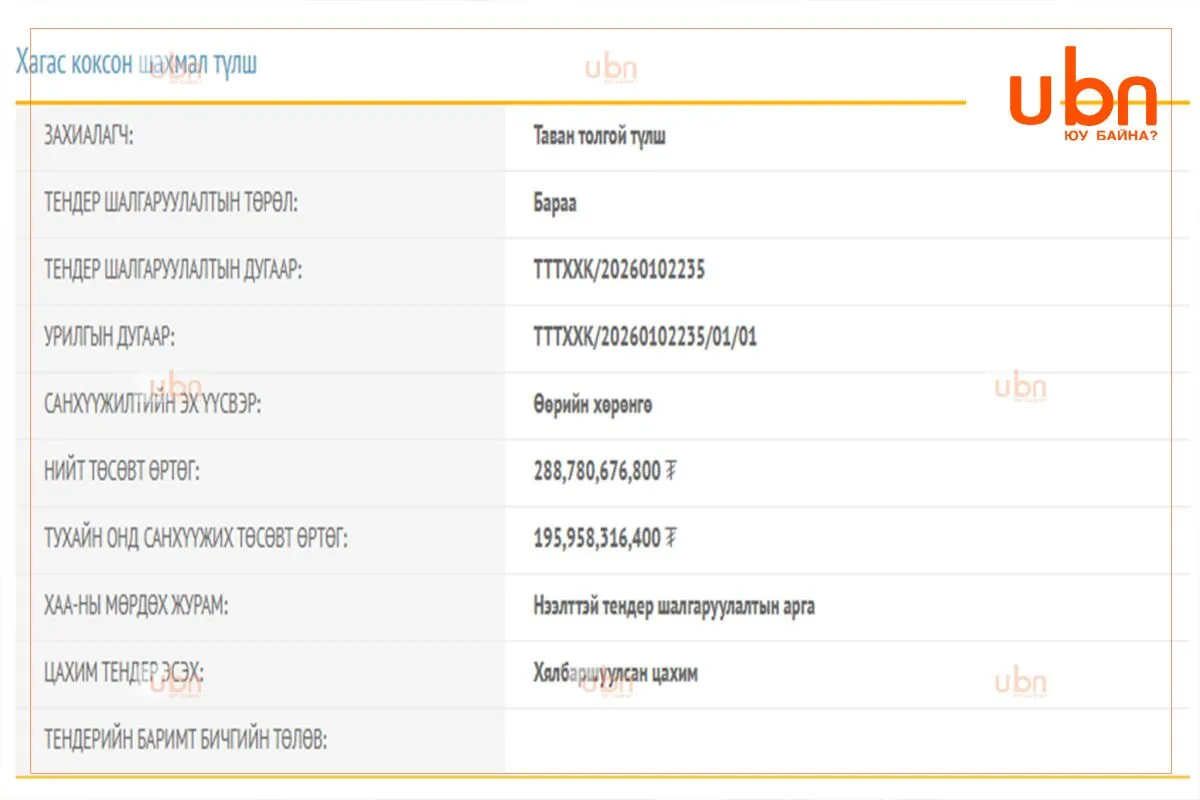Click the ubn watermark at bottom right
The width and height of the screenshot is (1200, 800).
[x=1020, y=682]
